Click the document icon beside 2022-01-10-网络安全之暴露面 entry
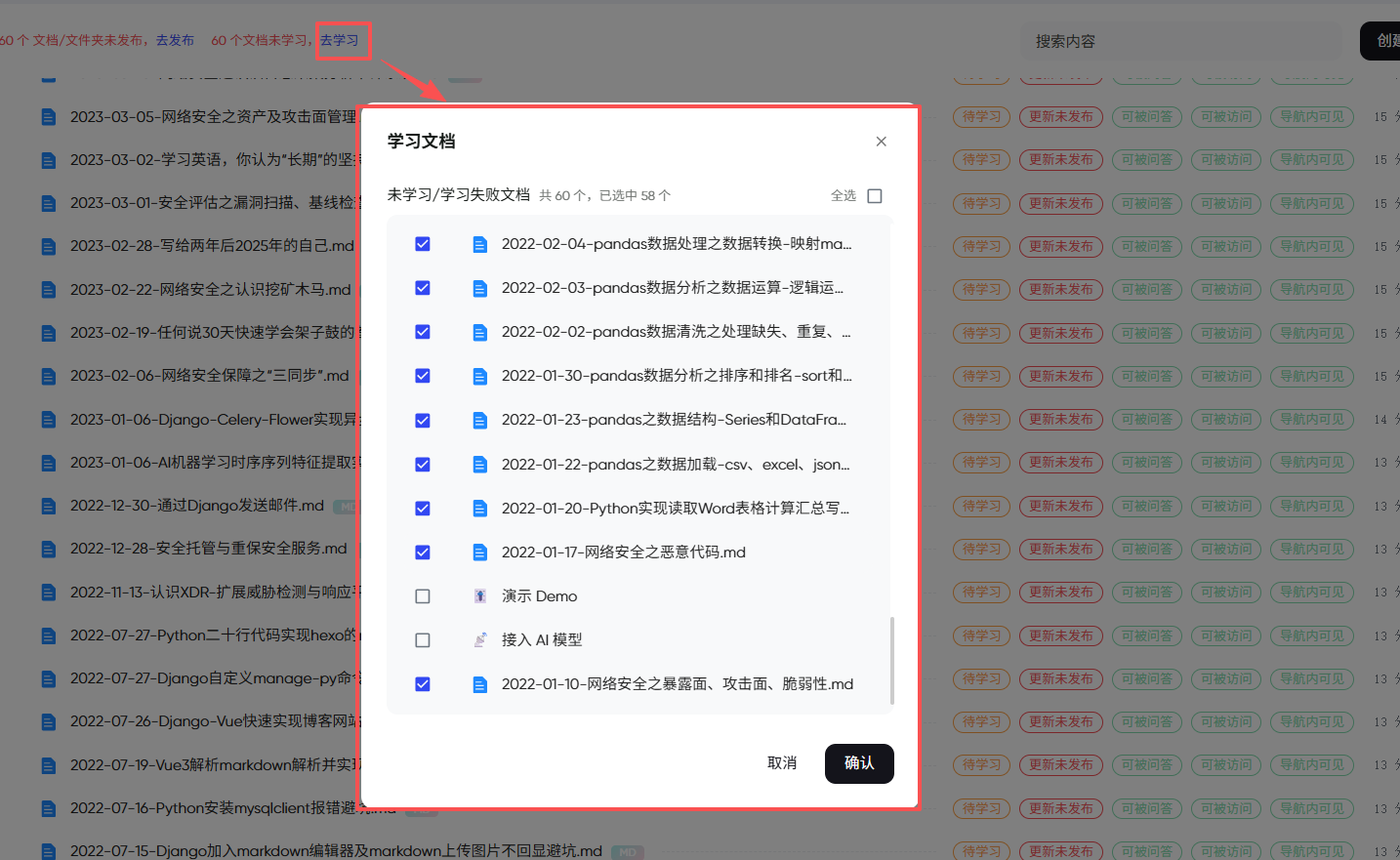Image resolution: width=1400 pixels, height=860 pixels. tap(480, 683)
